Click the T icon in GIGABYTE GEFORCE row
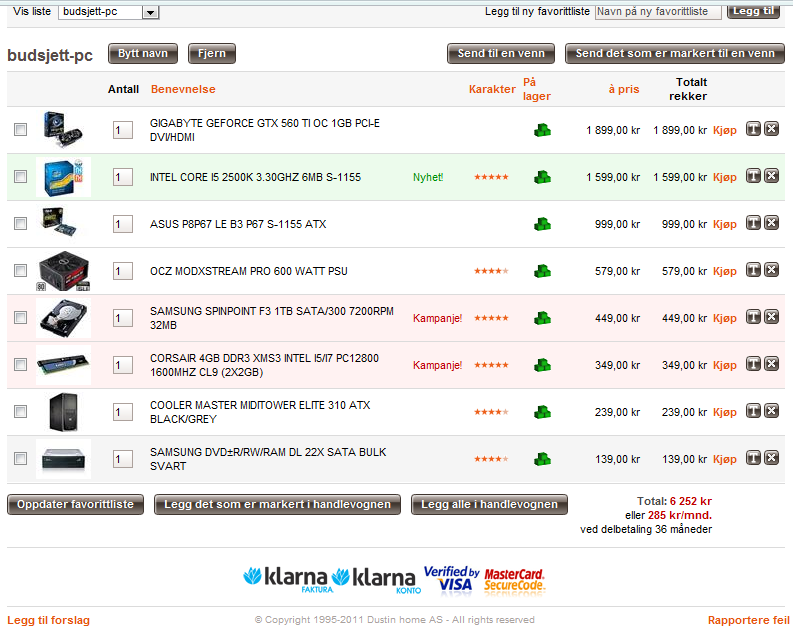 [753, 129]
